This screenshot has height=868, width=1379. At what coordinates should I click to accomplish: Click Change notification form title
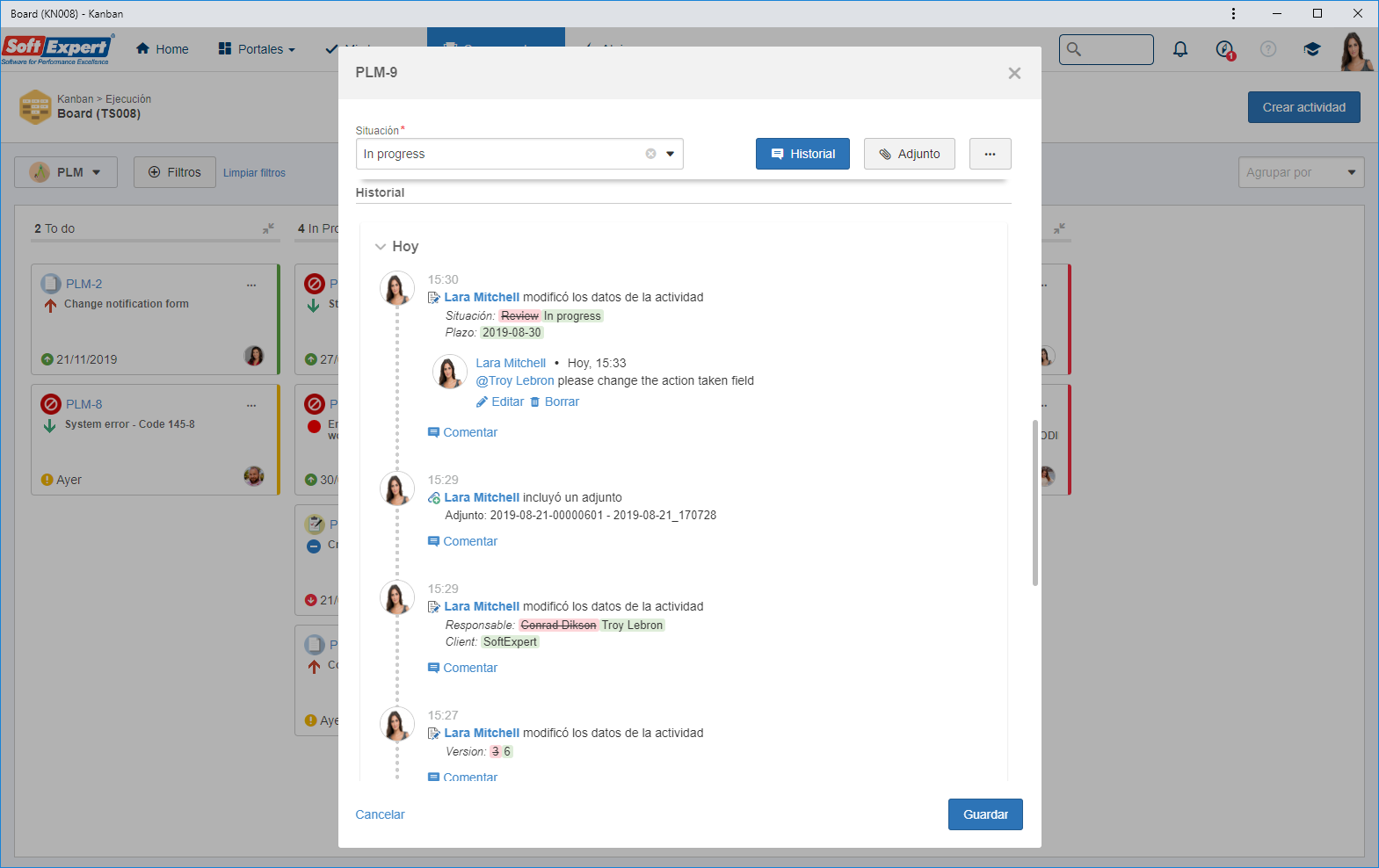click(127, 304)
